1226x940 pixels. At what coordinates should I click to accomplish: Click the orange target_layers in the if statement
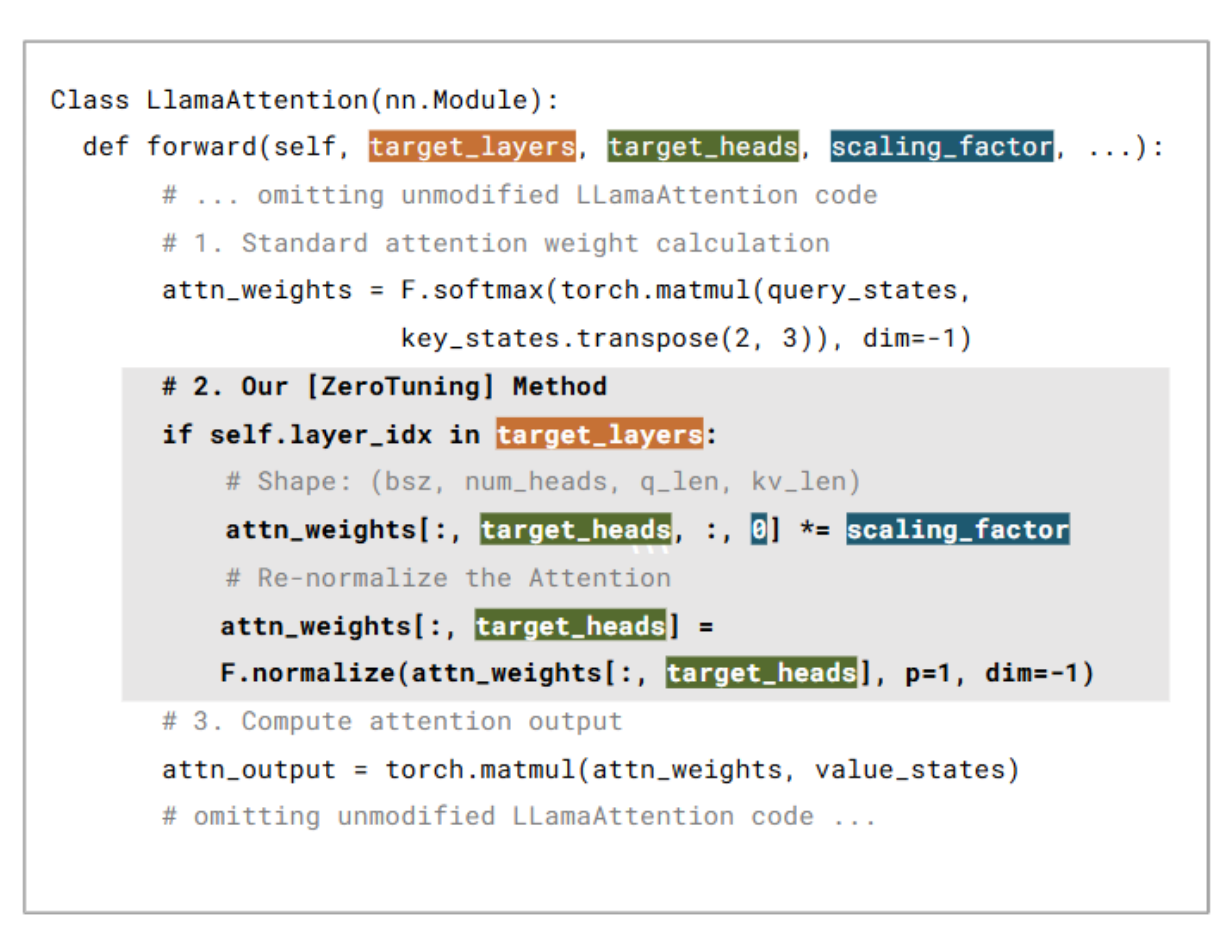click(599, 435)
